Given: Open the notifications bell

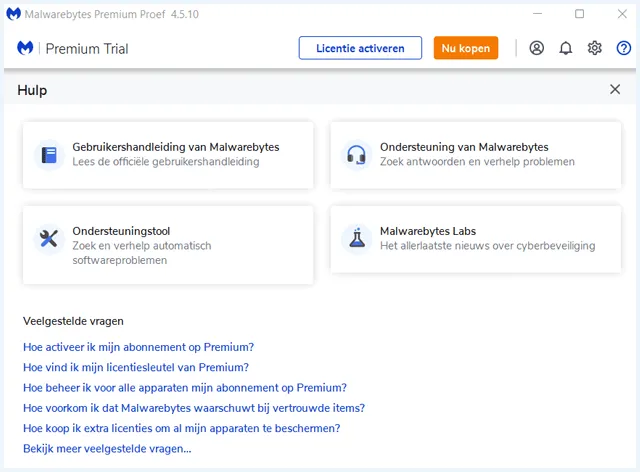Looking at the screenshot, I should pos(565,48).
